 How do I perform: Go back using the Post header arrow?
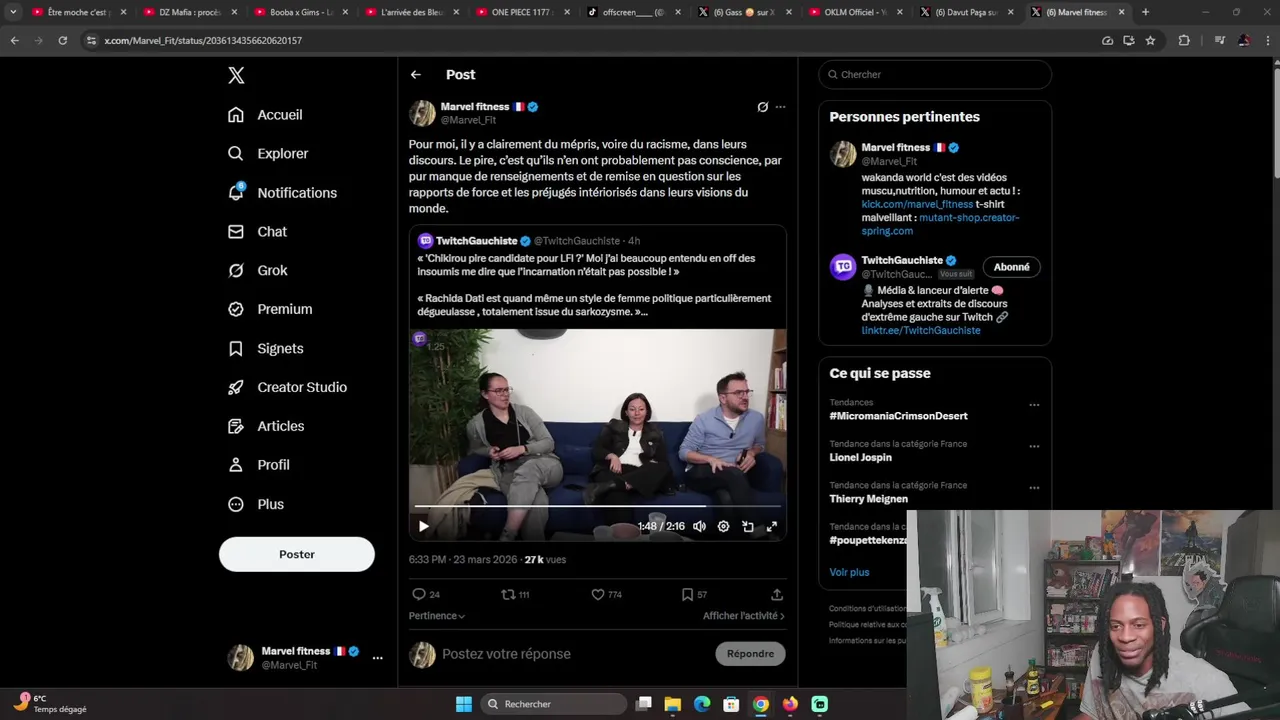tap(416, 75)
